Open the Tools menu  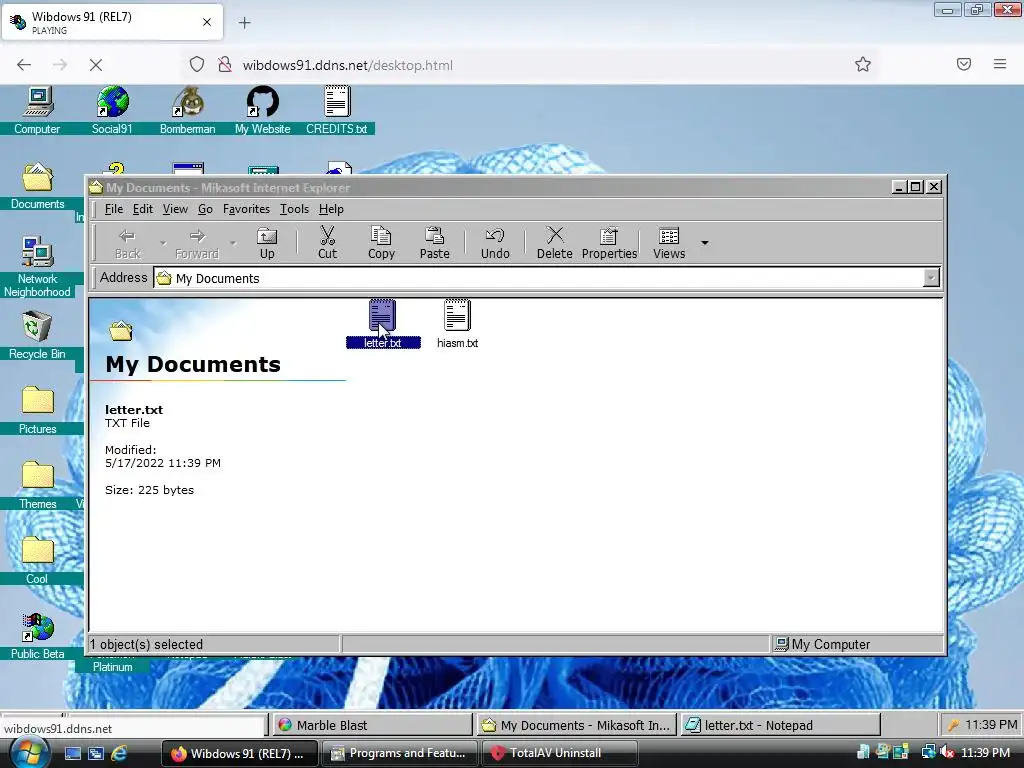tap(294, 209)
